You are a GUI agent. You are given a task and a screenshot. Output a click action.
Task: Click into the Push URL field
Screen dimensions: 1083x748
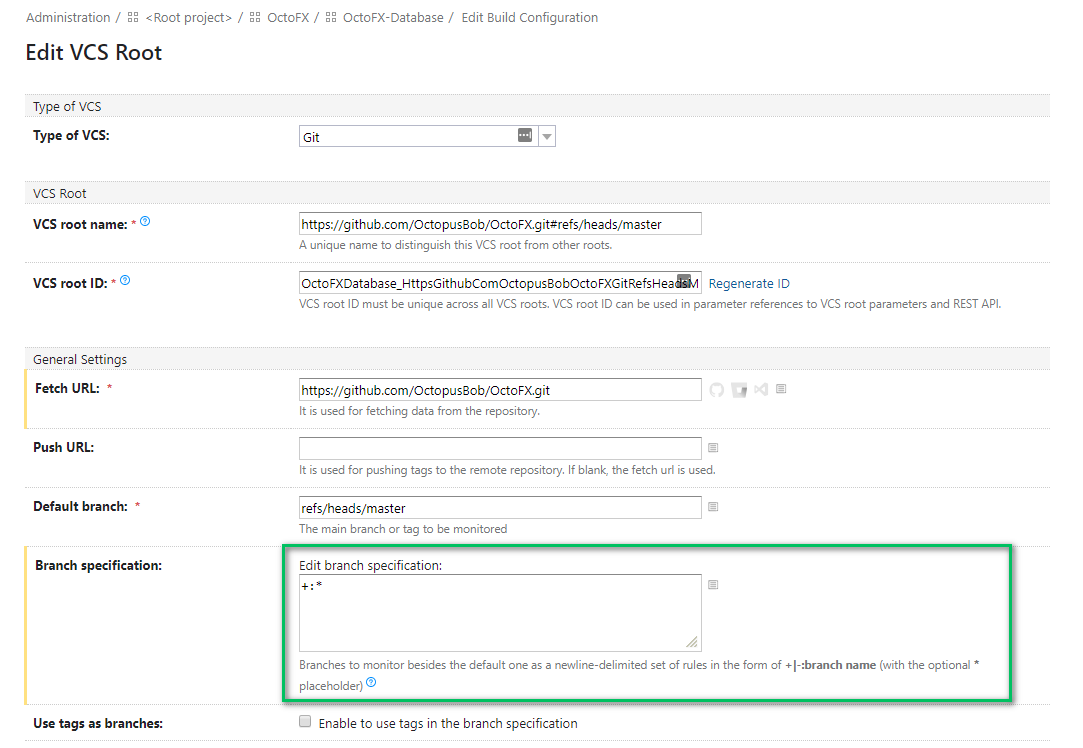(x=500, y=448)
